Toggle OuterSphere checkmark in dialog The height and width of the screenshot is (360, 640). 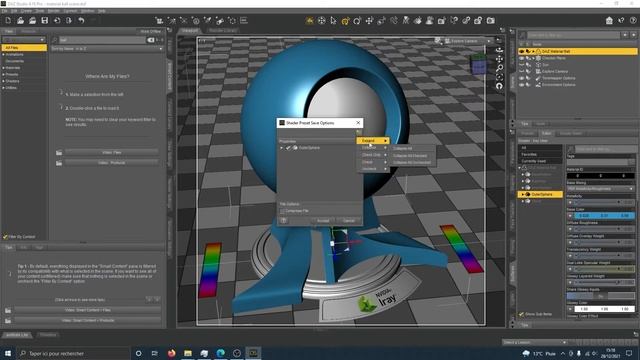(288, 148)
